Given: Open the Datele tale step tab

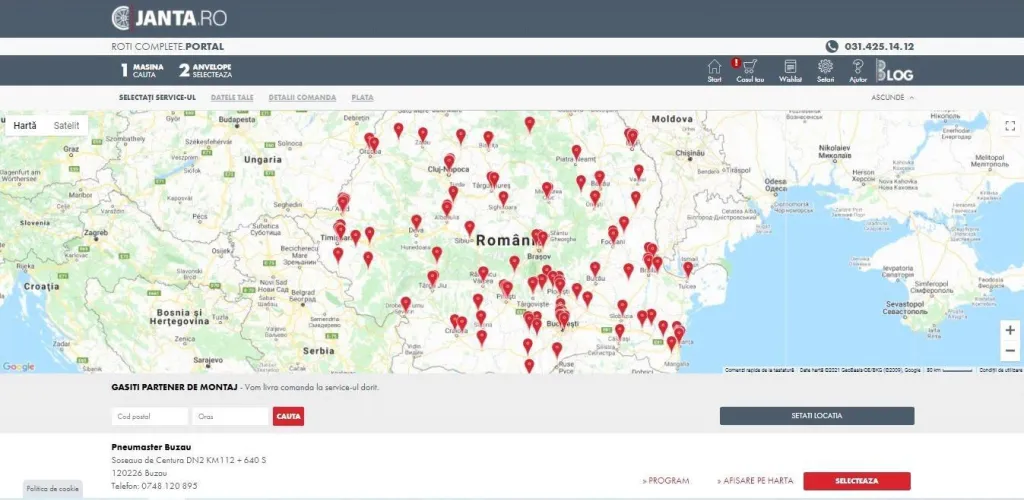Looking at the screenshot, I should pyautogui.click(x=232, y=98).
